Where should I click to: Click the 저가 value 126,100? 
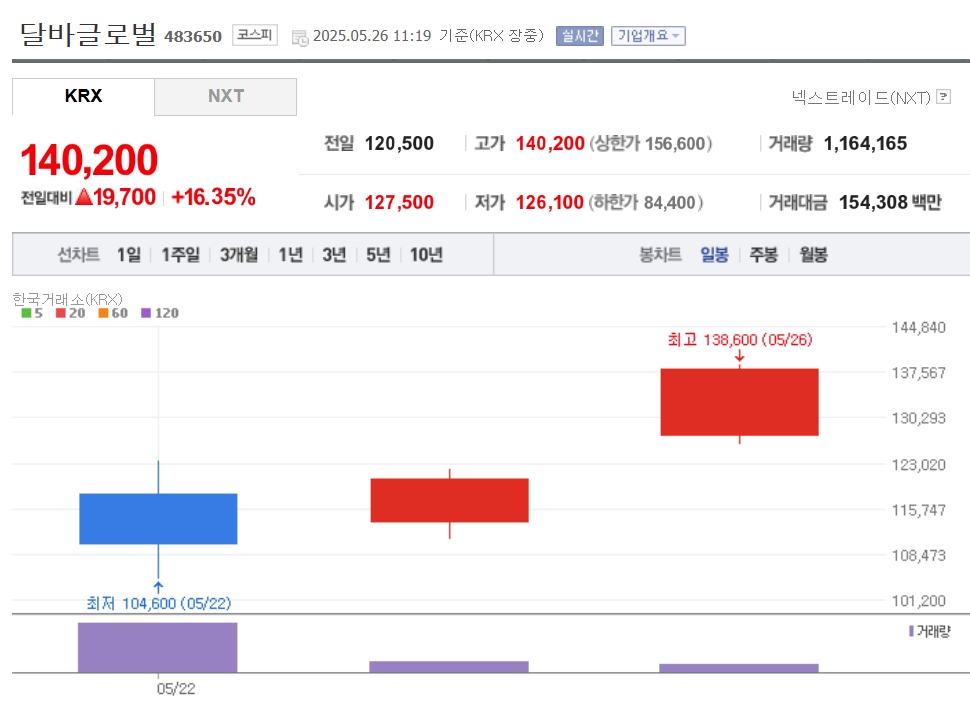click(550, 202)
